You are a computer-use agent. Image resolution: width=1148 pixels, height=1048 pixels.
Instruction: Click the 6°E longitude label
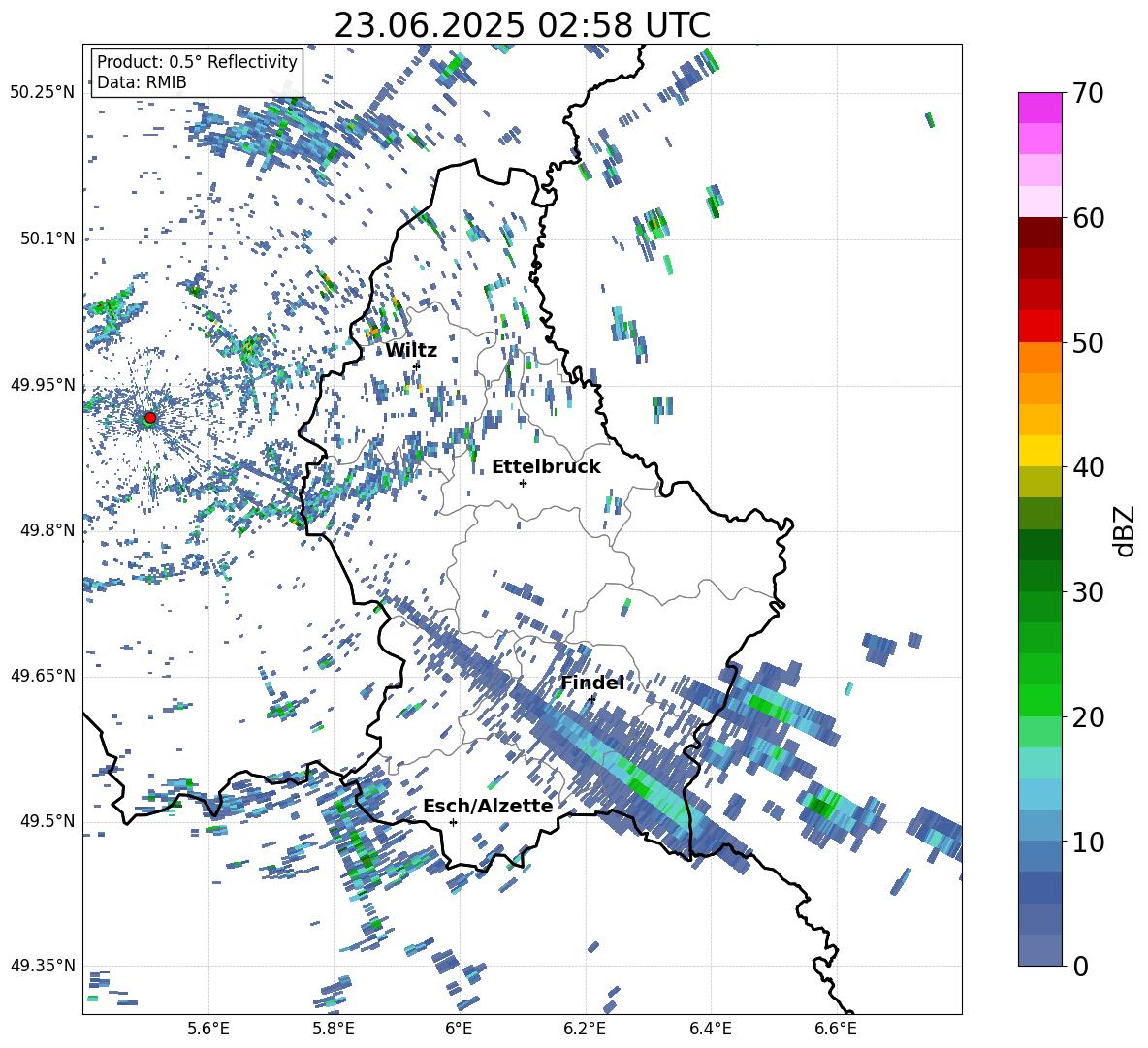coord(459,1029)
